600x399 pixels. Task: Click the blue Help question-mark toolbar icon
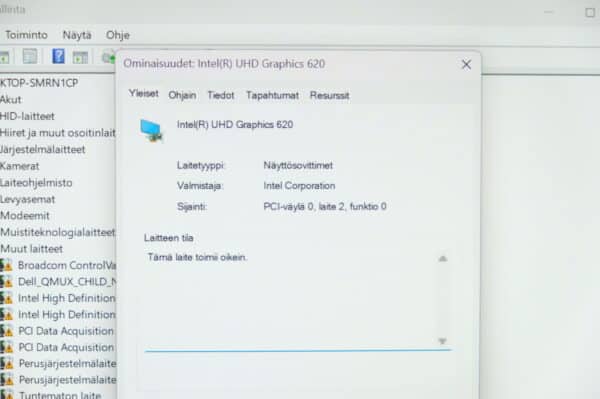(x=58, y=56)
